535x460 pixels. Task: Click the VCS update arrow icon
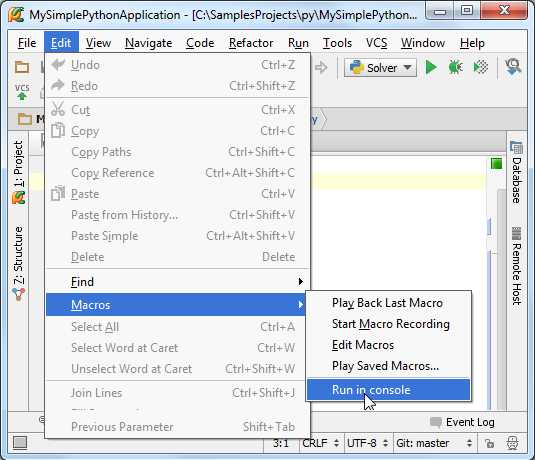(x=22, y=91)
